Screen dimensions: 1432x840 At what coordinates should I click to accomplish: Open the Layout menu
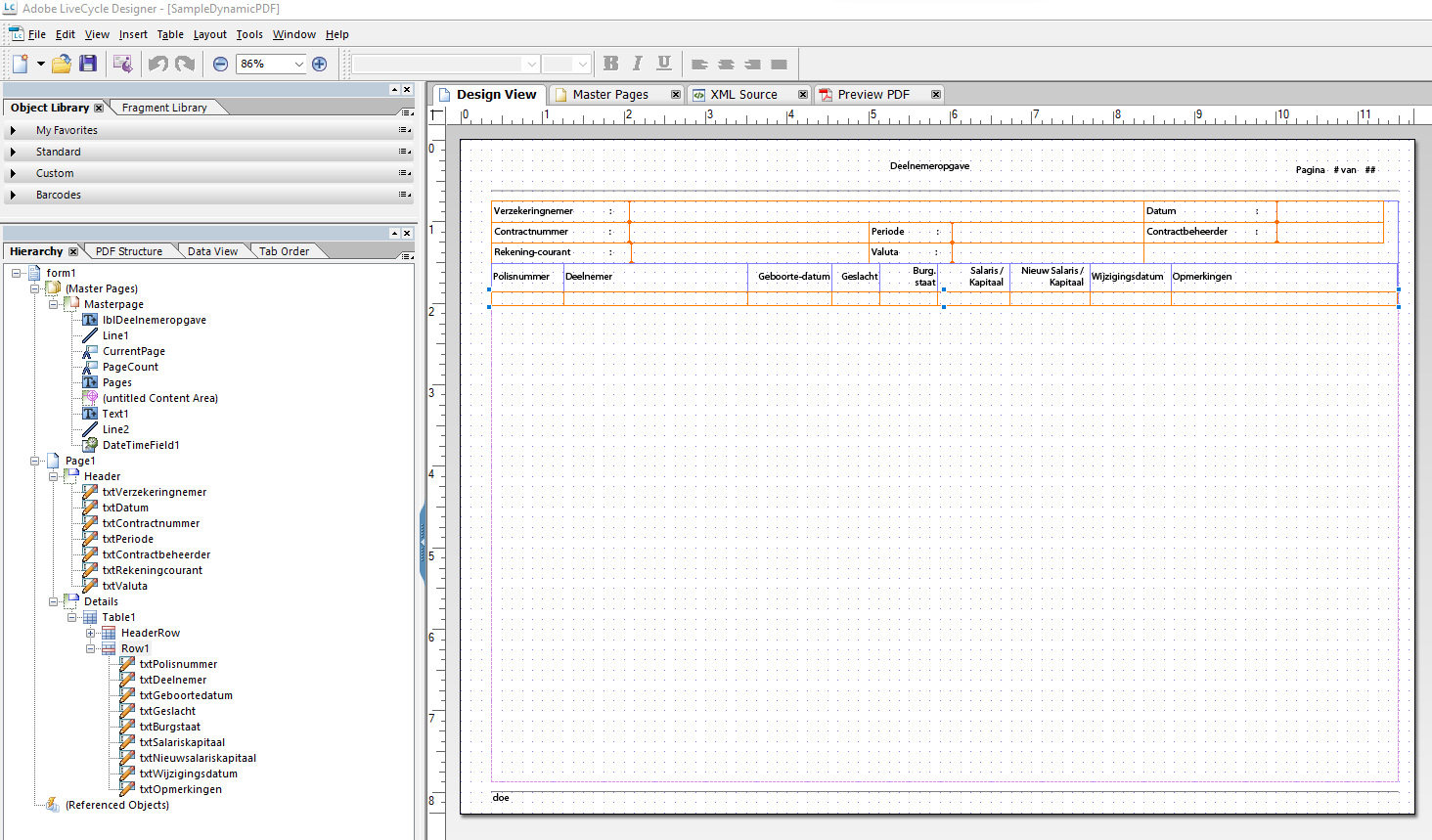tap(210, 34)
